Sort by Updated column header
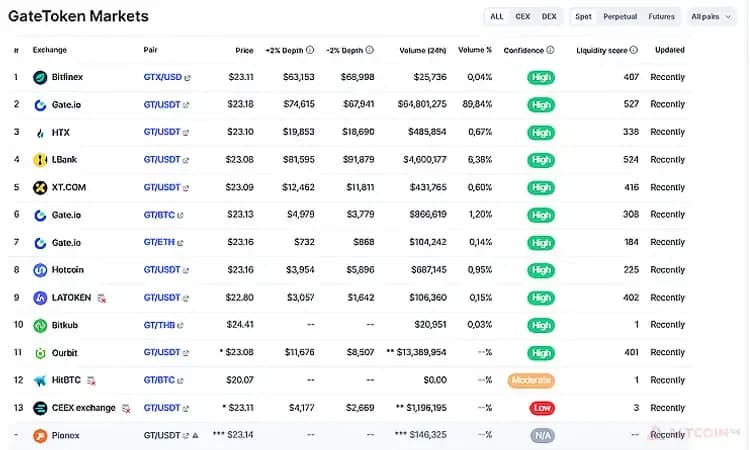Viewport: 750px width, 450px height. (670, 50)
